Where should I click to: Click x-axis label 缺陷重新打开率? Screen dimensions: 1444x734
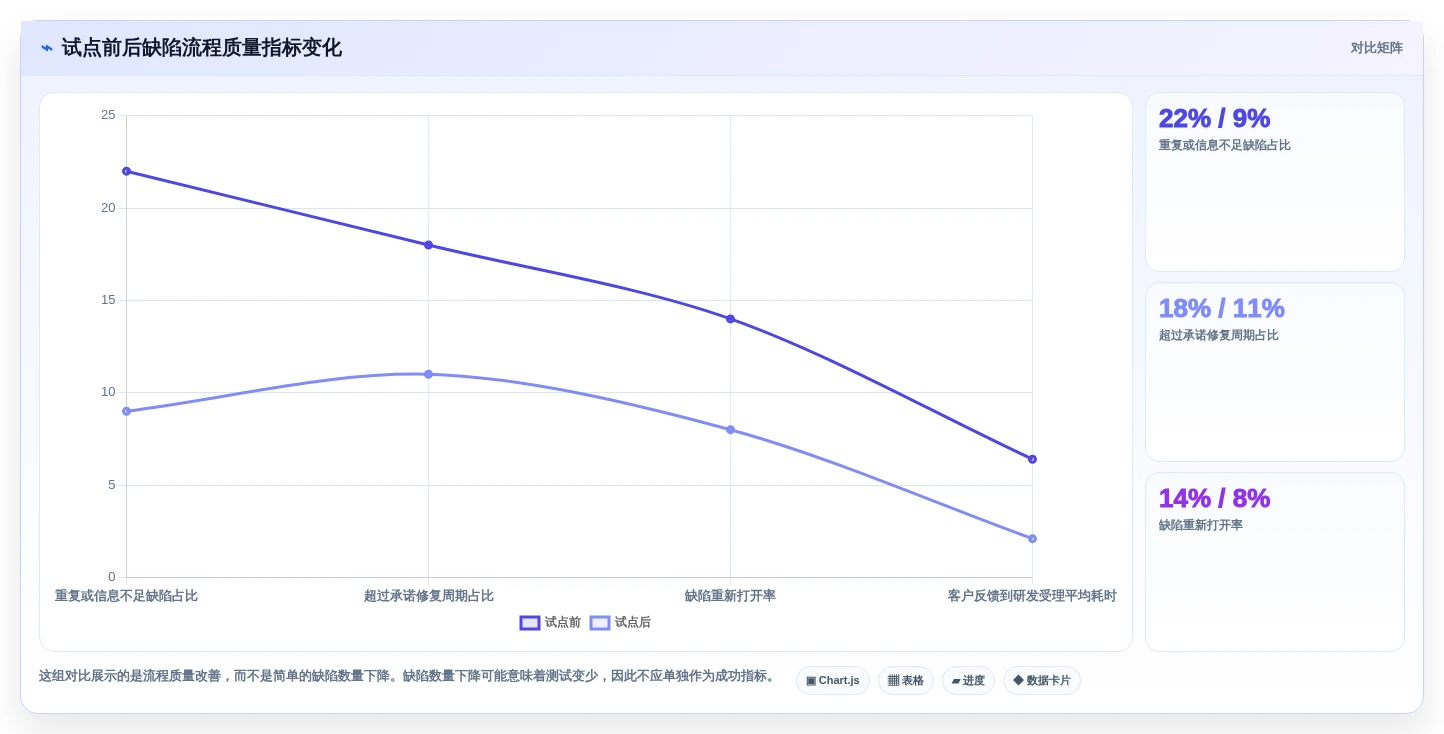click(730, 596)
